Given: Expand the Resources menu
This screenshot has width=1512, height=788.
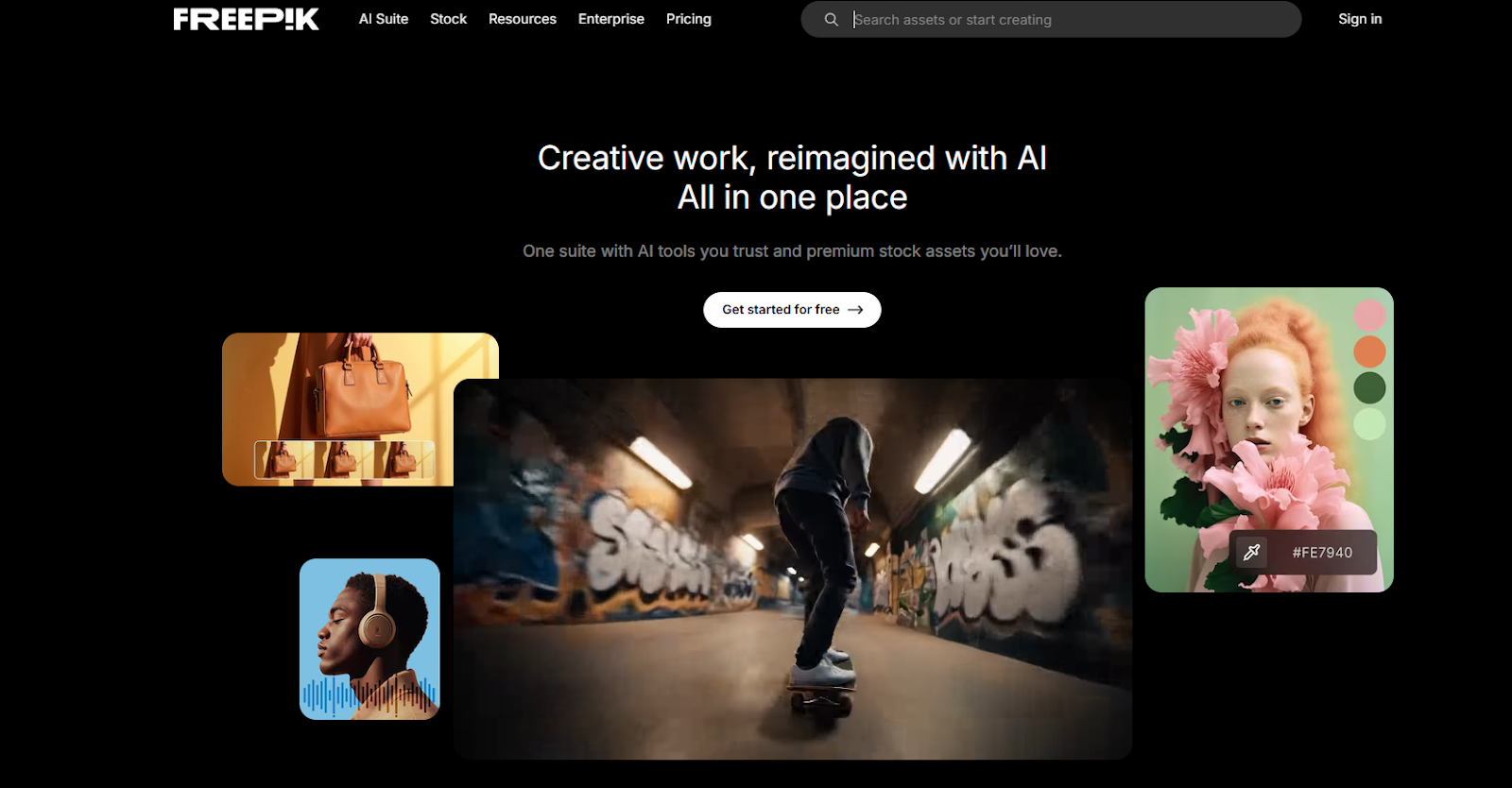Looking at the screenshot, I should [523, 19].
